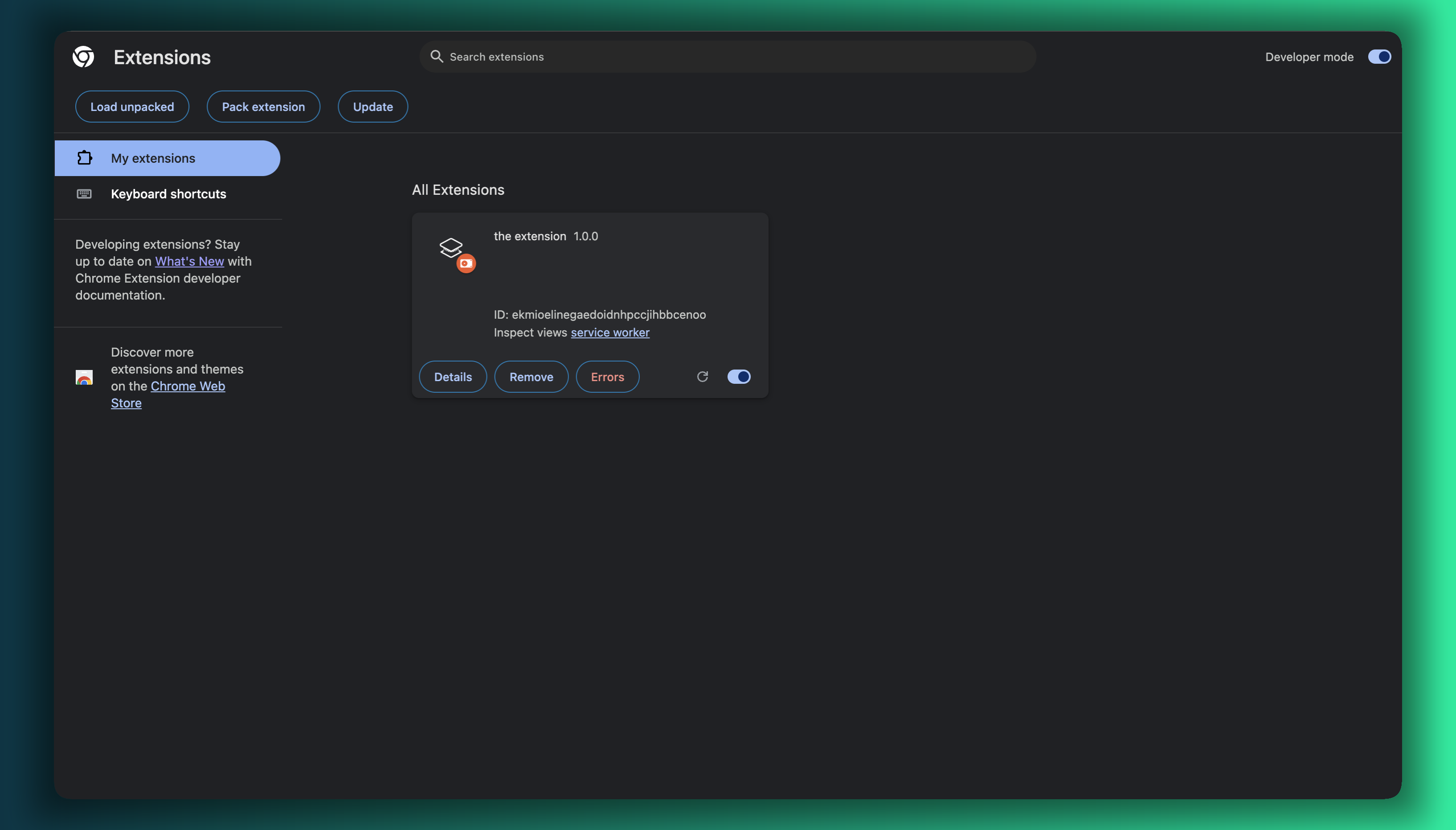Click the Chrome logo in header
Screen dimensions: 1456x830
coord(83,57)
